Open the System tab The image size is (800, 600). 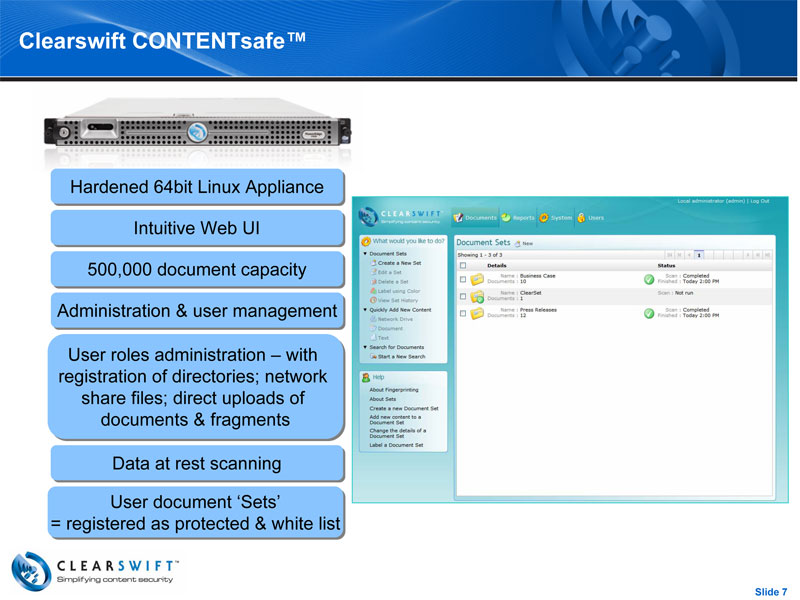[556, 218]
